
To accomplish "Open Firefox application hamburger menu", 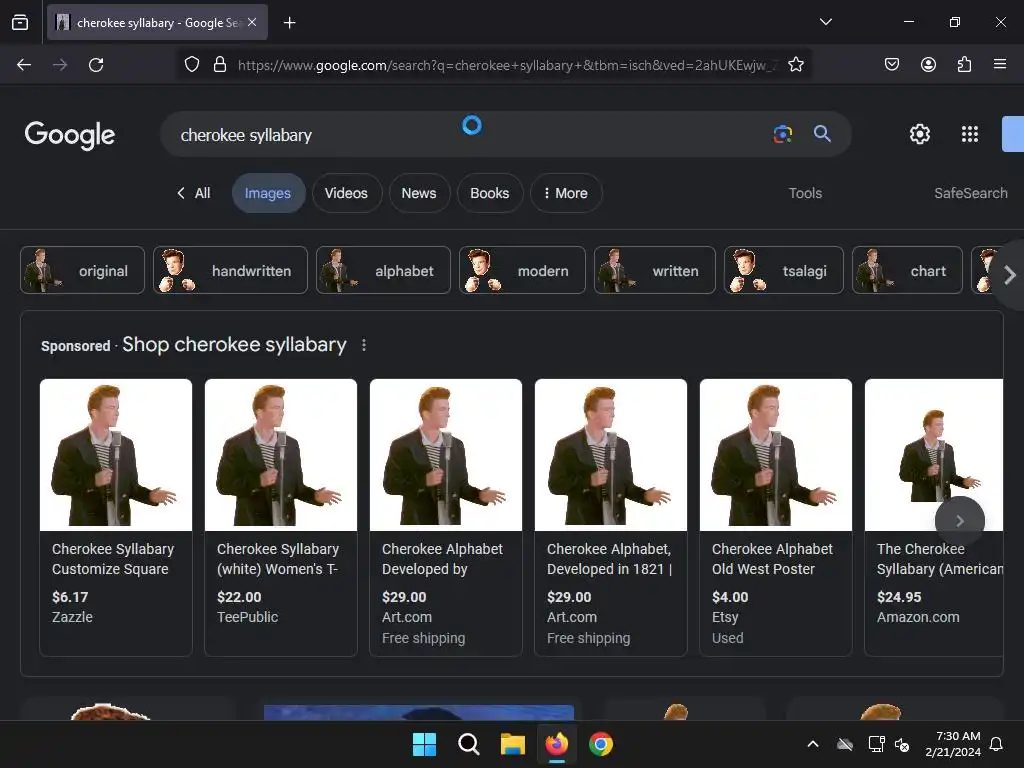I will pos(1000,64).
